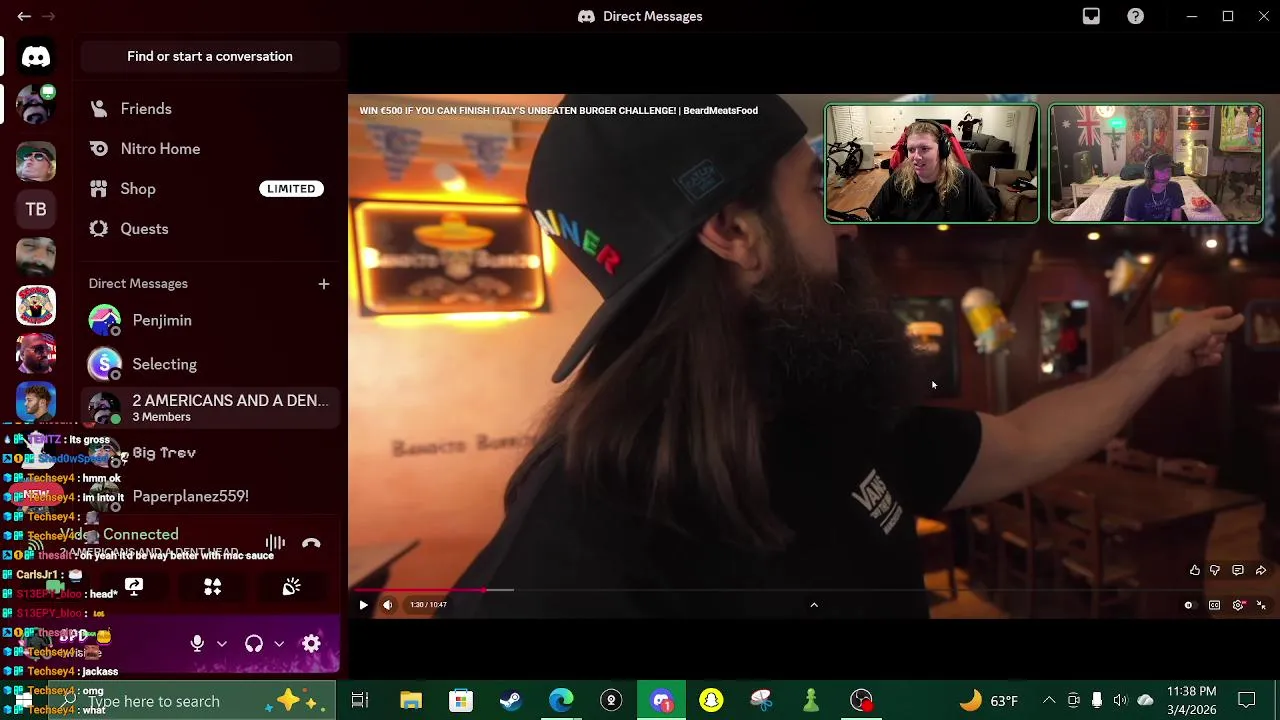Screen dimensions: 1280x720
Task: Open Microsoft Edge from the taskbar
Action: pyautogui.click(x=561, y=700)
